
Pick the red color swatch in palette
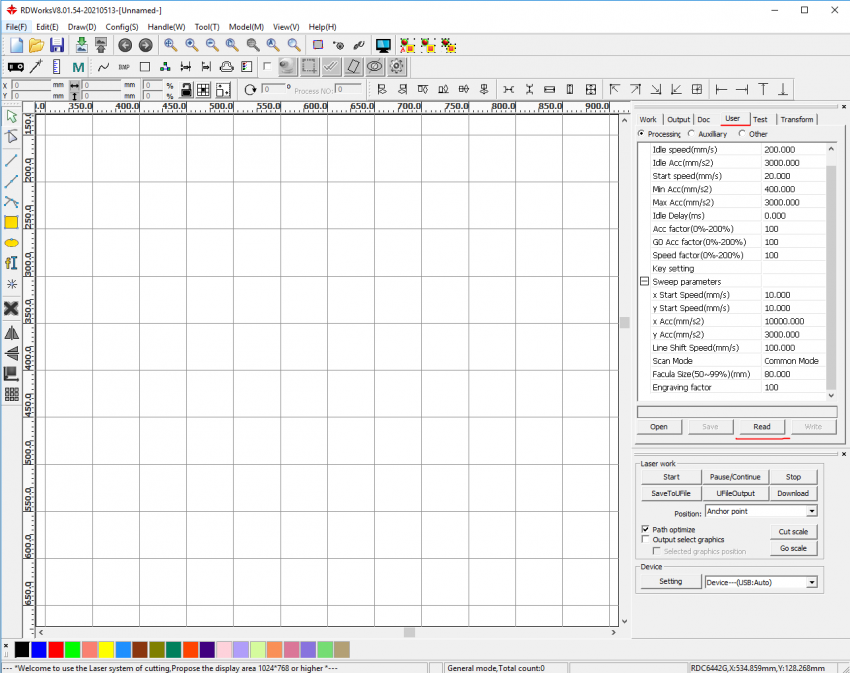[x=56, y=650]
